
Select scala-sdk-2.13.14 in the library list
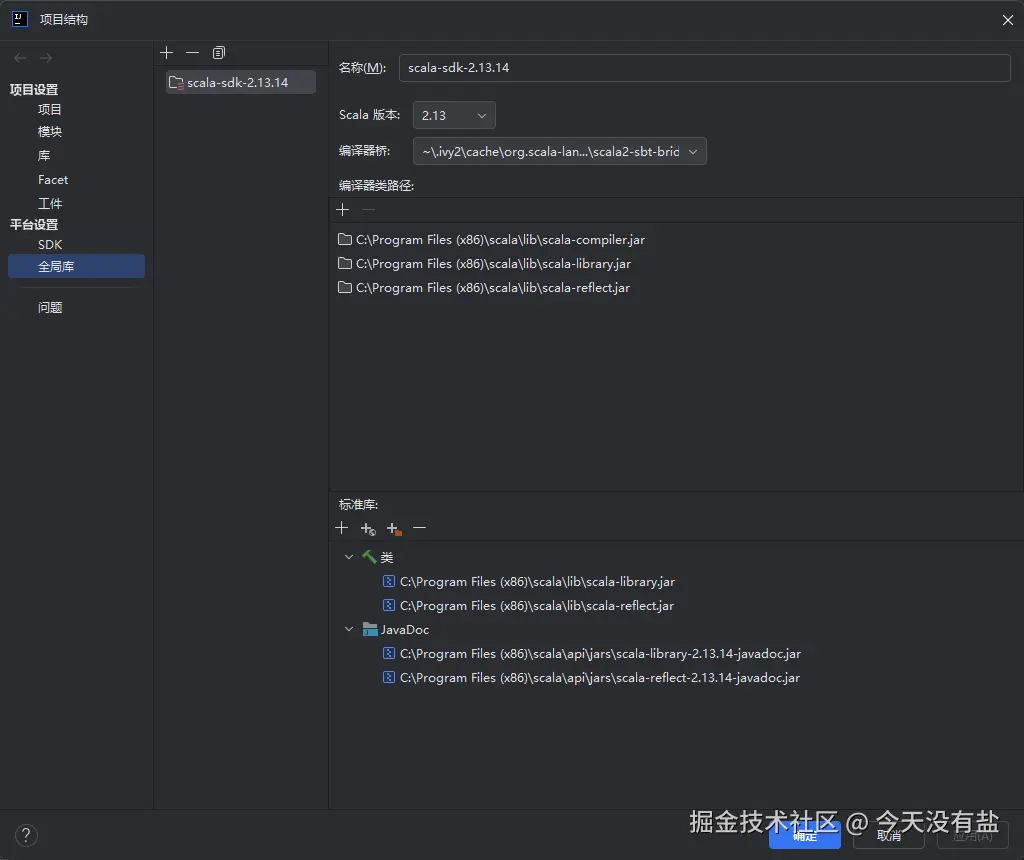(240, 82)
